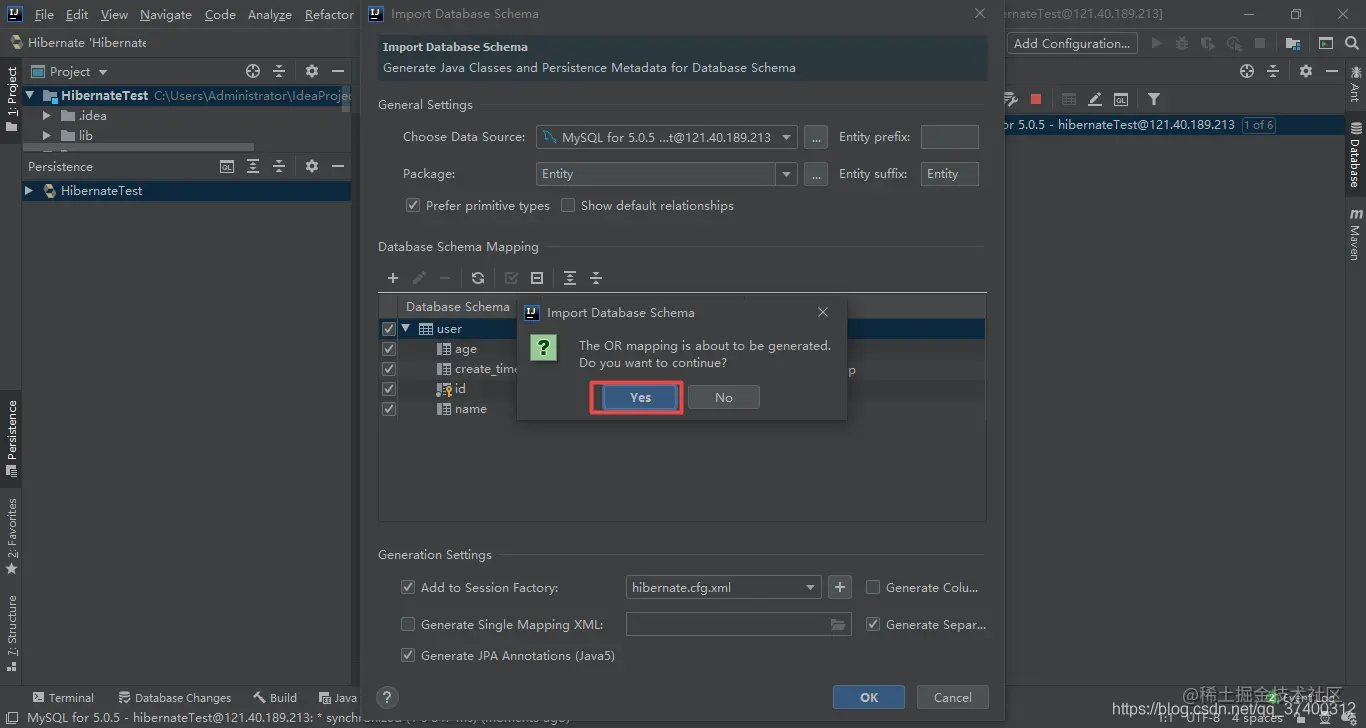Image resolution: width=1366 pixels, height=728 pixels.
Task: Expand the .idea folder
Action: click(x=46, y=116)
